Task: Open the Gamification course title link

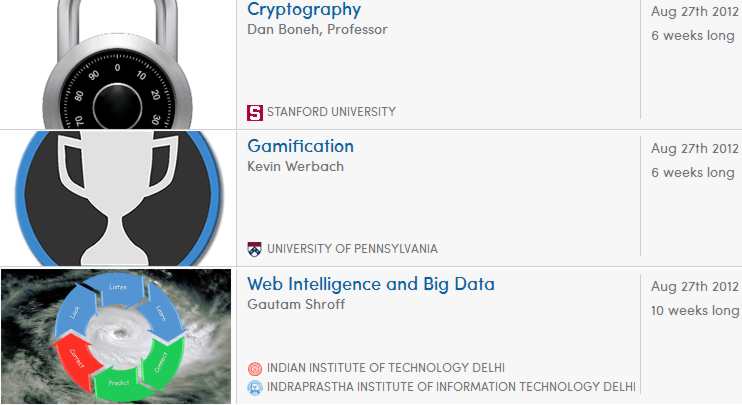Action: 300,146
